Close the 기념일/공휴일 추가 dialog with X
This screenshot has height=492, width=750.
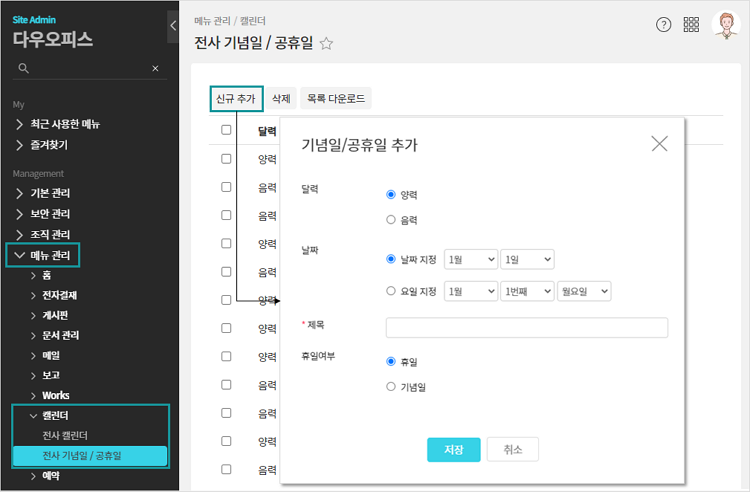point(659,143)
